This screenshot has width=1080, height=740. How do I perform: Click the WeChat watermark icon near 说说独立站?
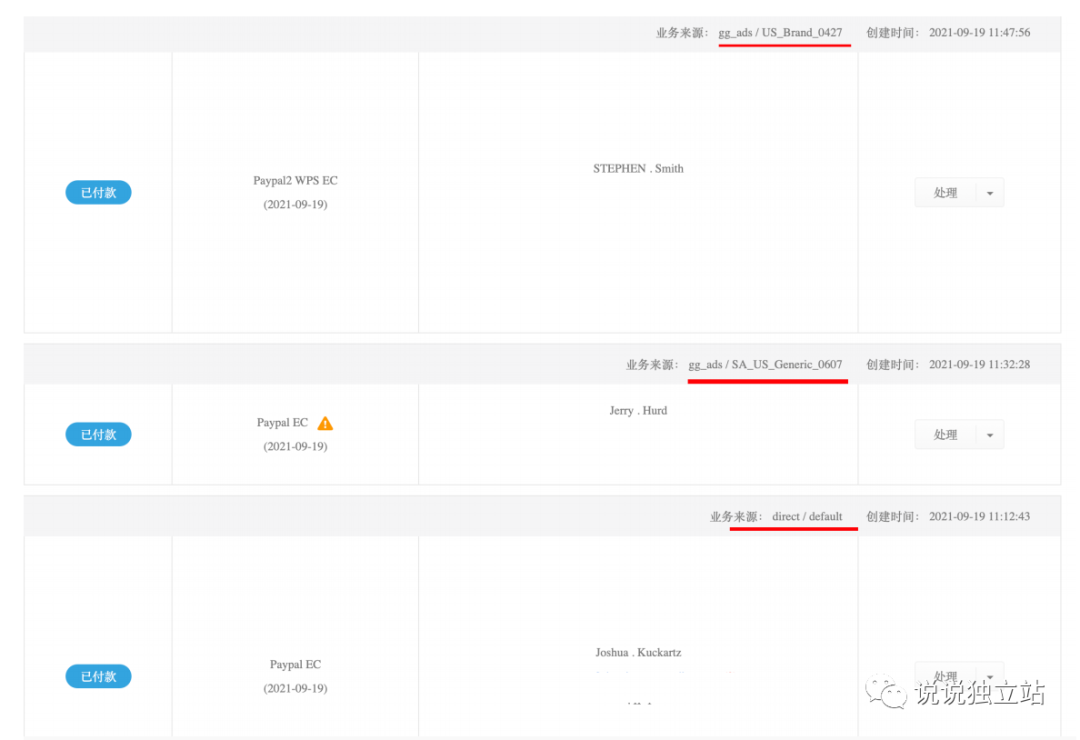[x=886, y=690]
